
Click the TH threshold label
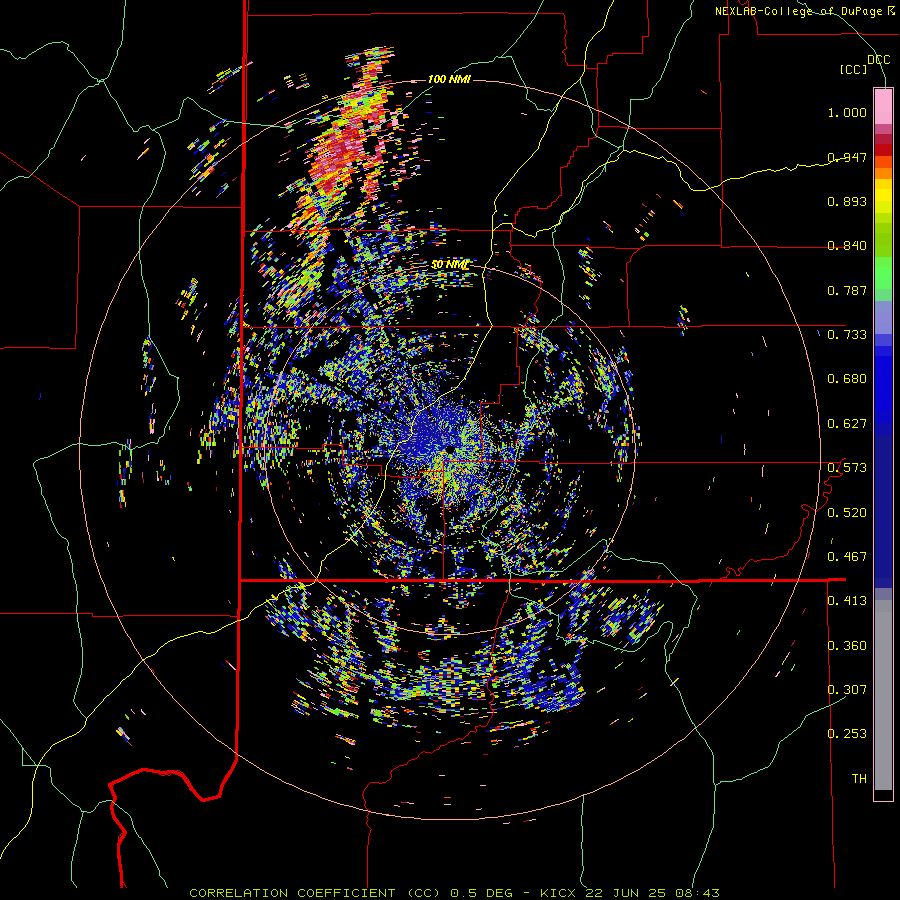coord(859,779)
